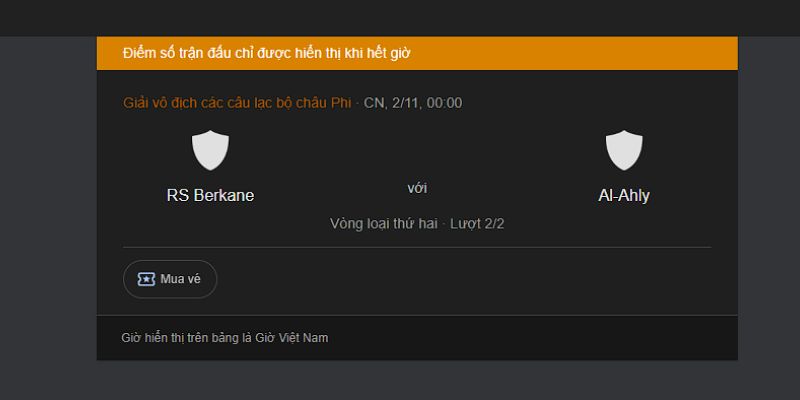Click the gray page margin left of the card
Image resolution: width=800 pixels, height=400 pixels.
[48, 200]
